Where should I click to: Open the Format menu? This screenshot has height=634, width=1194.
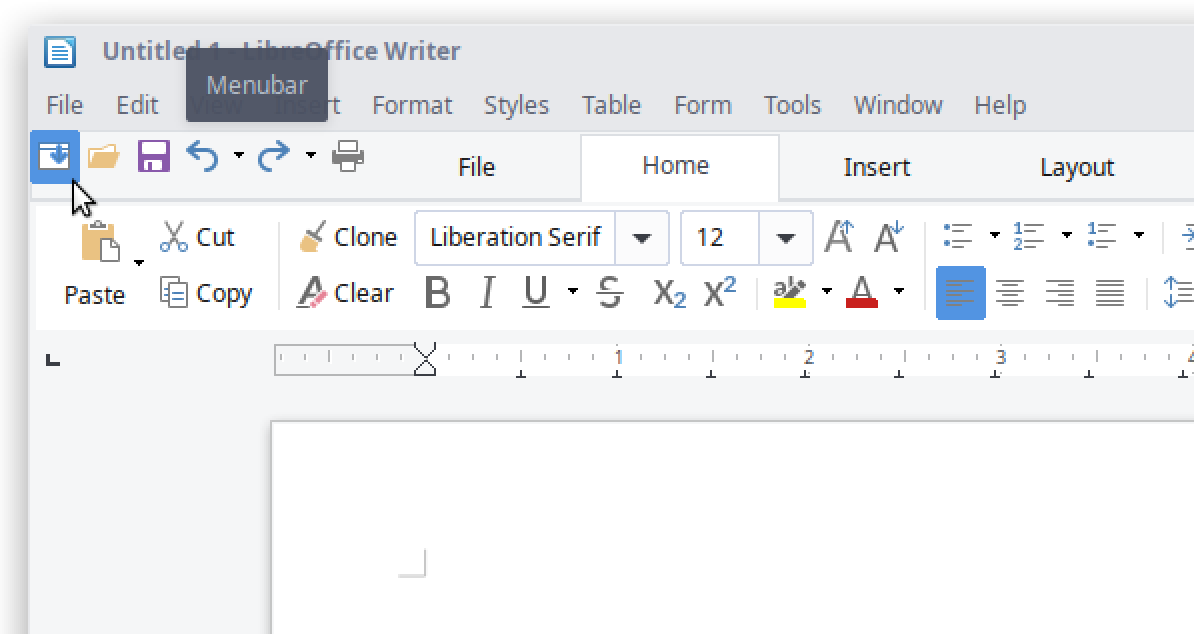(x=412, y=105)
